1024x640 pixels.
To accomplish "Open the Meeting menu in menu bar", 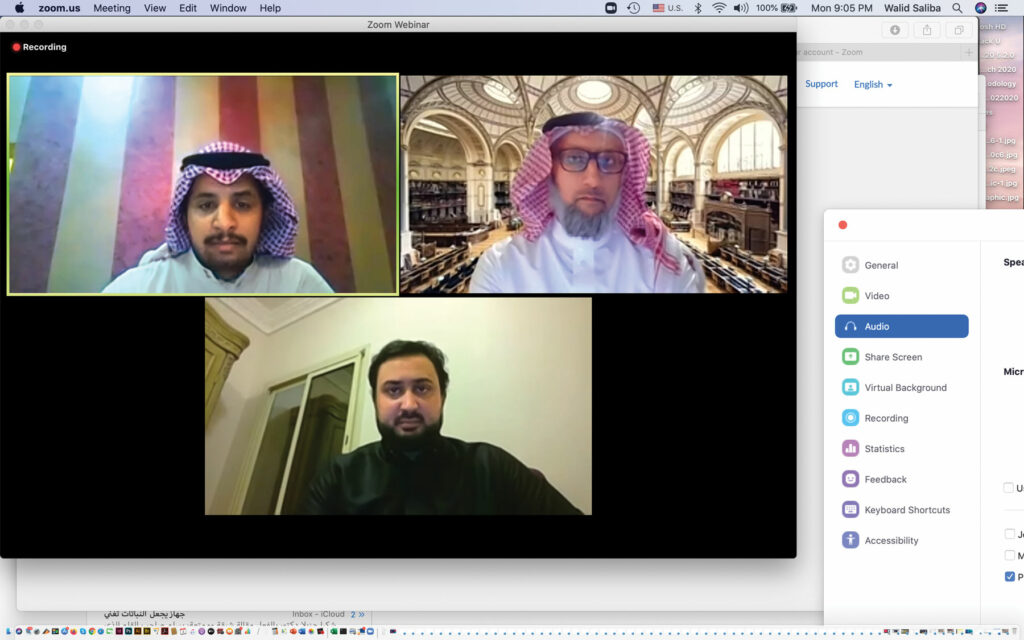I will pyautogui.click(x=111, y=8).
